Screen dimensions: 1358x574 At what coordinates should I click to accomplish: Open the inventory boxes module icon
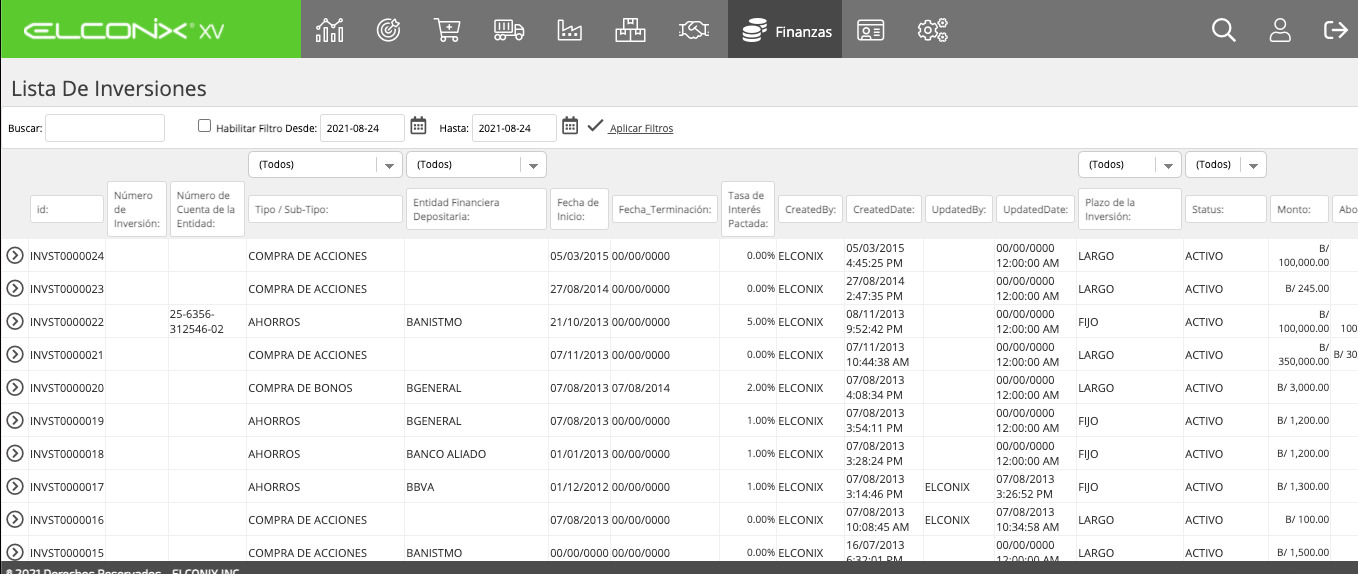(630, 30)
